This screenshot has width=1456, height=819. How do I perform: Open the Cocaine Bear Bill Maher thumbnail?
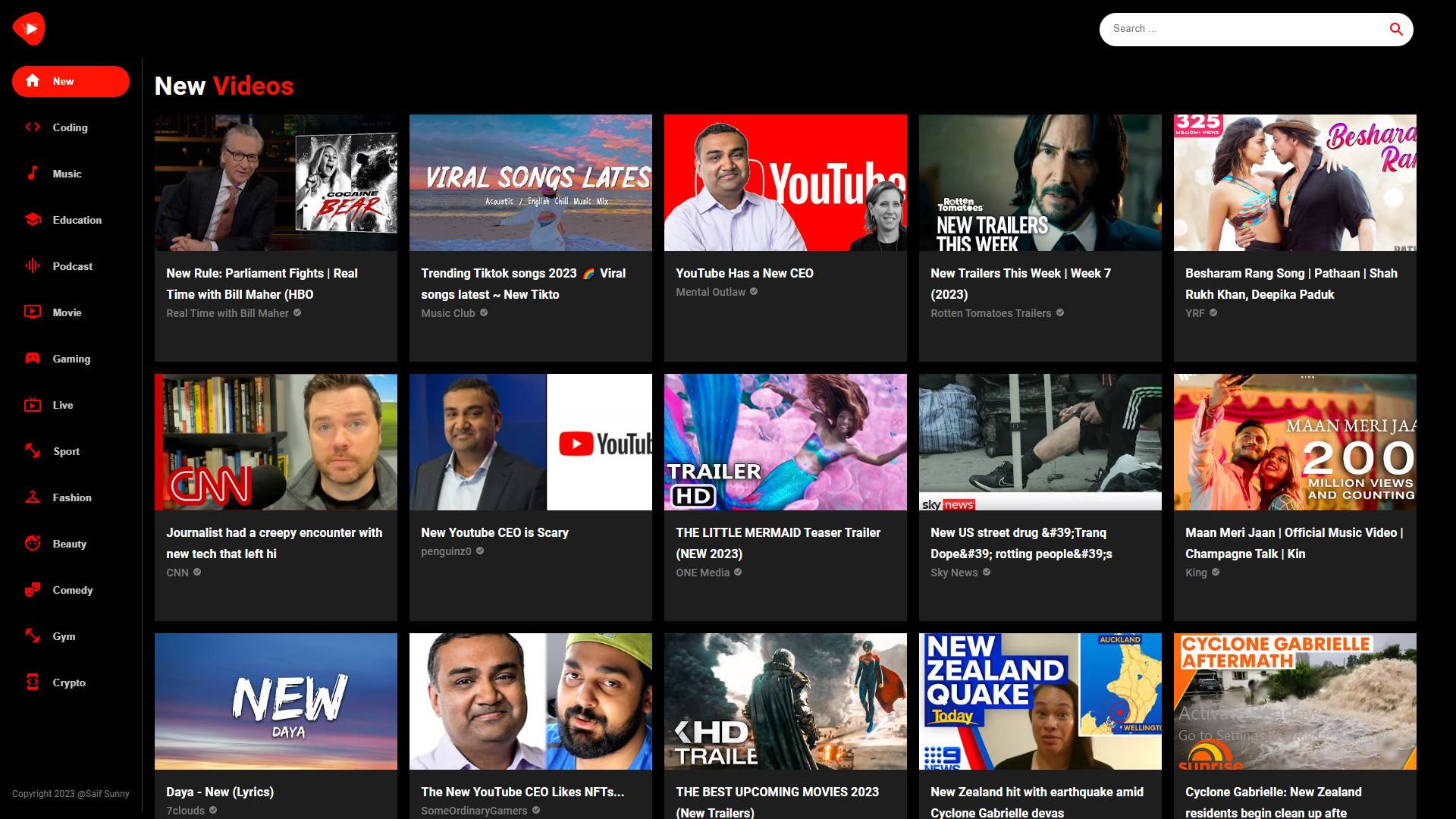(x=276, y=183)
